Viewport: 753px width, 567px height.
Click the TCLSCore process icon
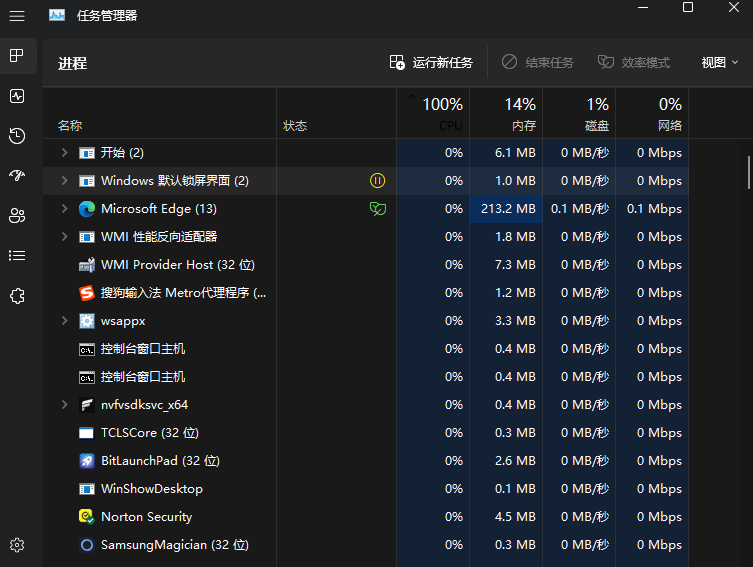click(86, 433)
